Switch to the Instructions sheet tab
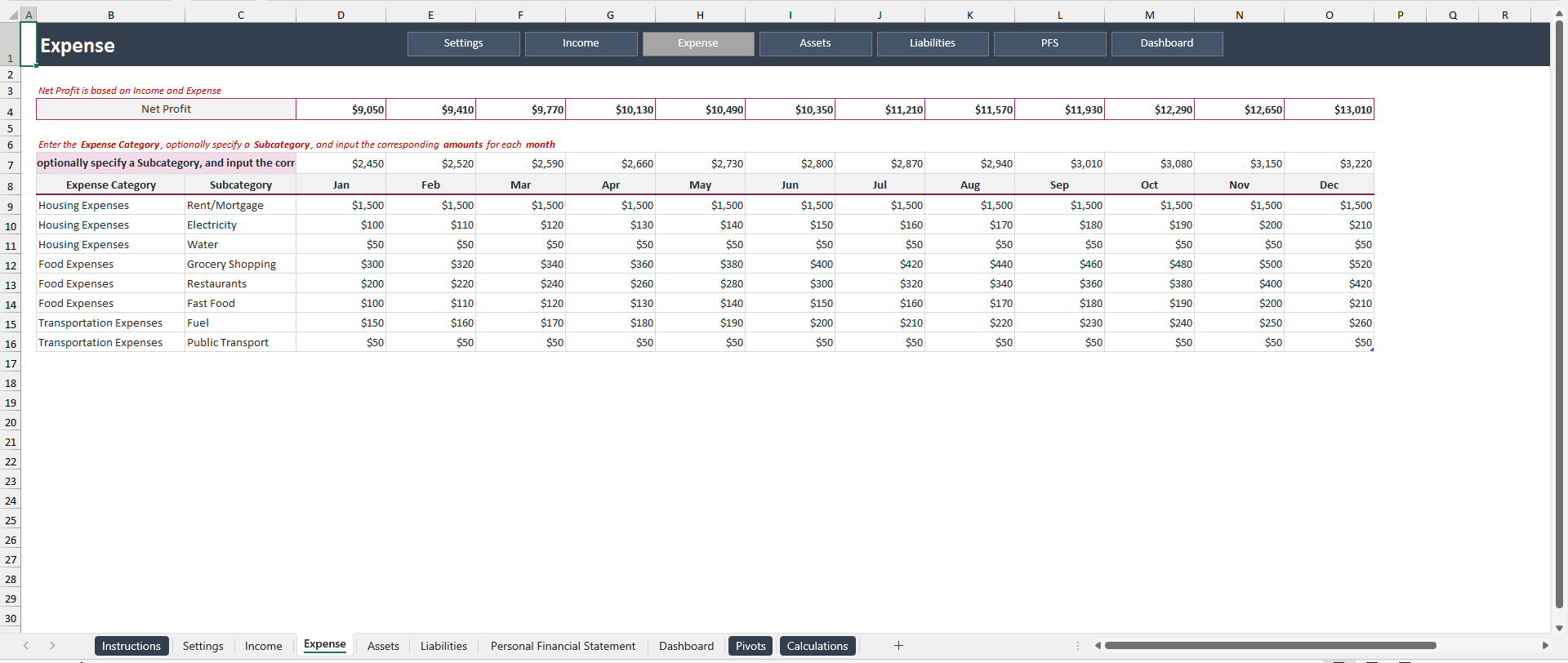 (x=131, y=646)
